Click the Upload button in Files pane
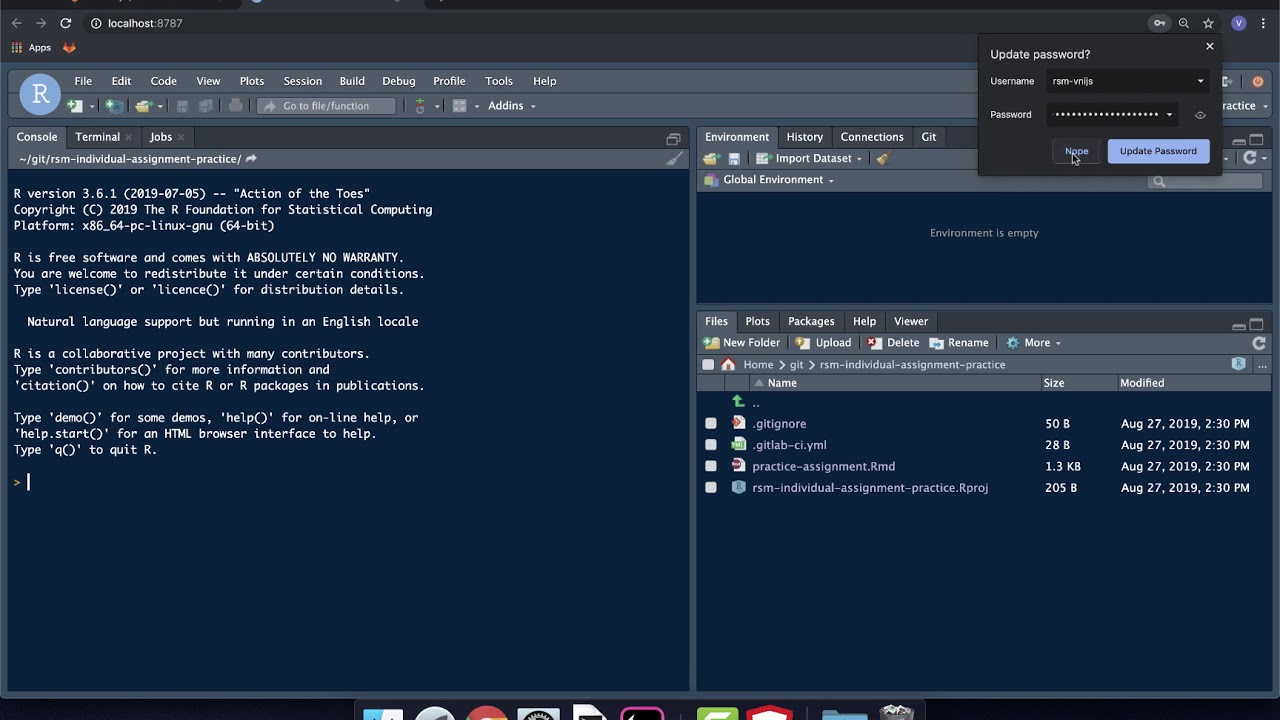This screenshot has height=720, width=1280. pos(823,343)
